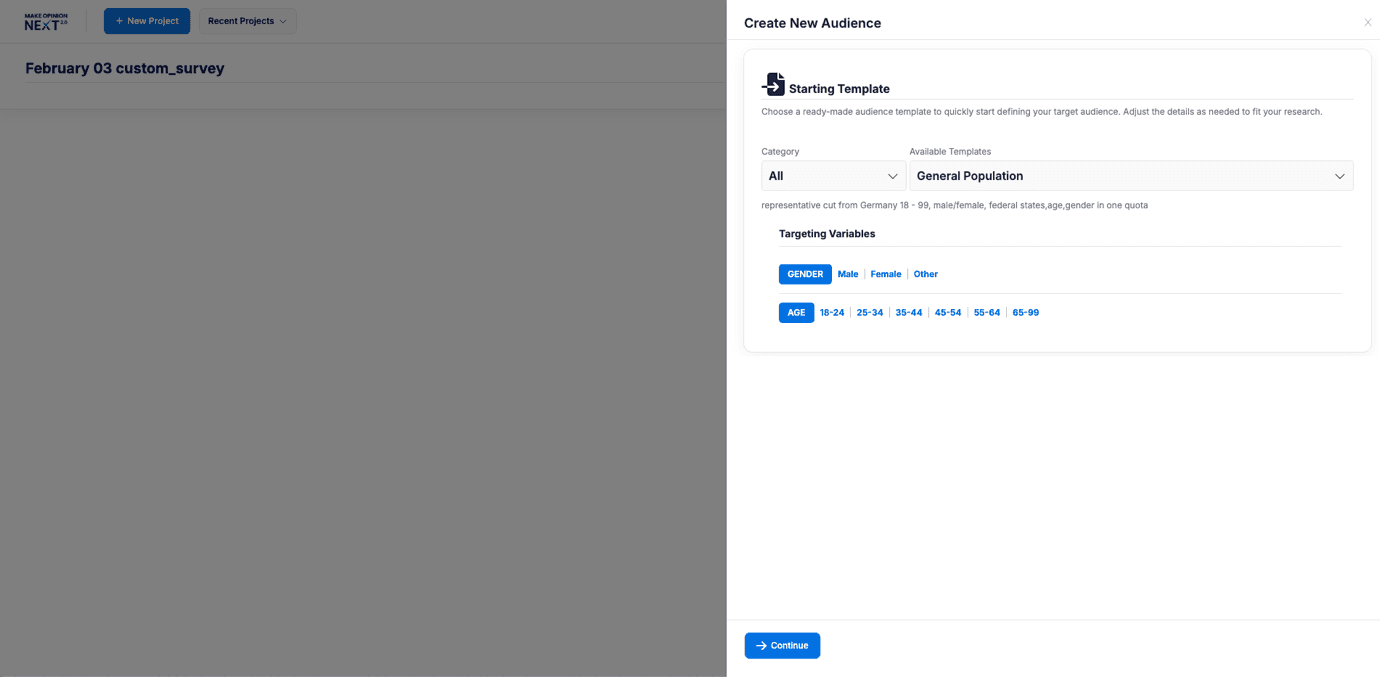Select the 18-24 age range

[831, 312]
